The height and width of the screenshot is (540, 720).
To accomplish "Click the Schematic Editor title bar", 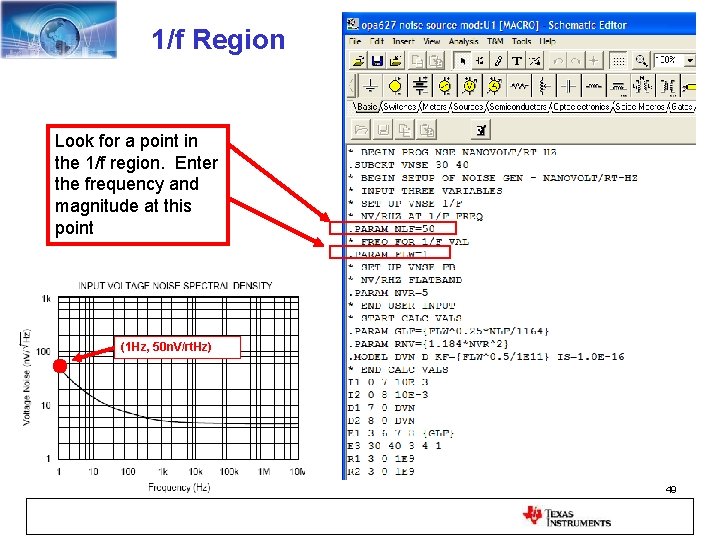I will pos(521,24).
